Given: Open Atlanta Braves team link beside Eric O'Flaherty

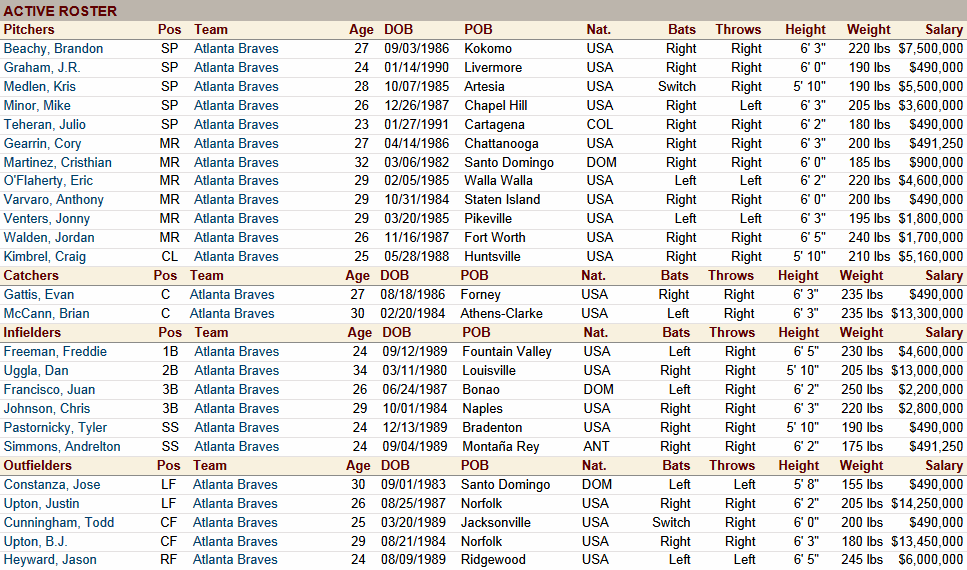Looking at the screenshot, I should pyautogui.click(x=236, y=181).
